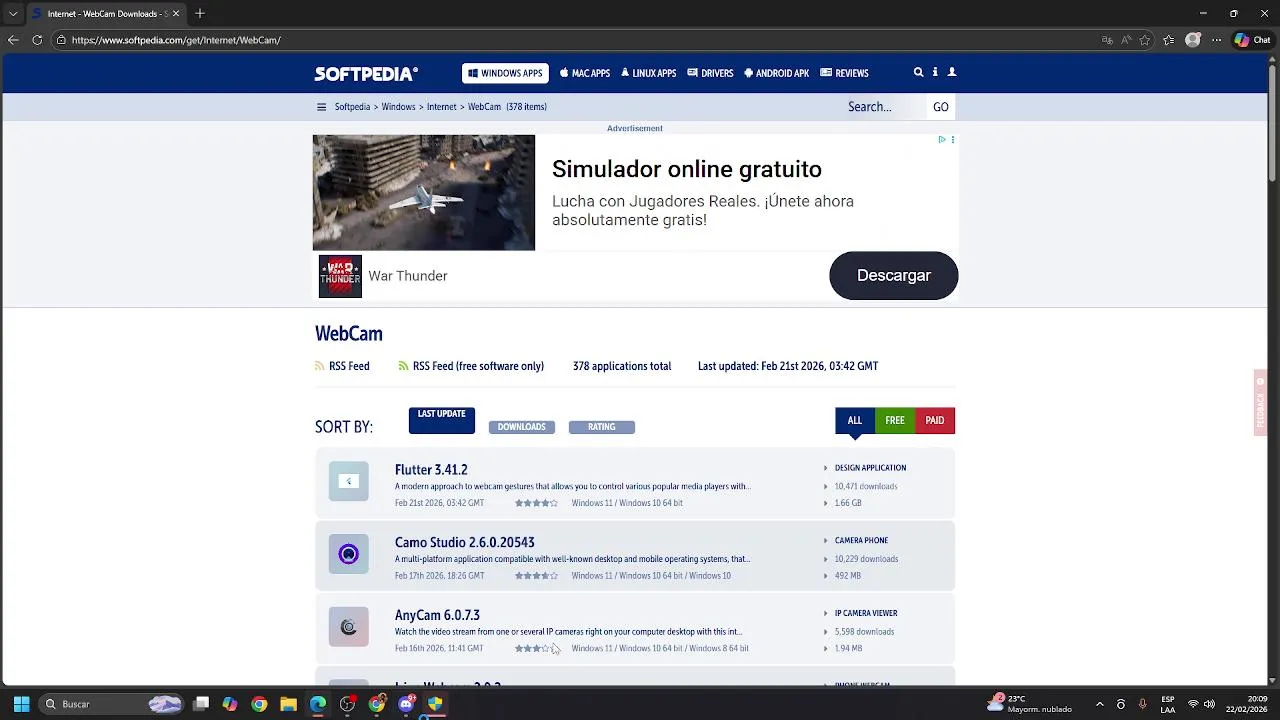Image resolution: width=1280 pixels, height=720 pixels.
Task: Open REVIEWS menu
Action: 845,73
